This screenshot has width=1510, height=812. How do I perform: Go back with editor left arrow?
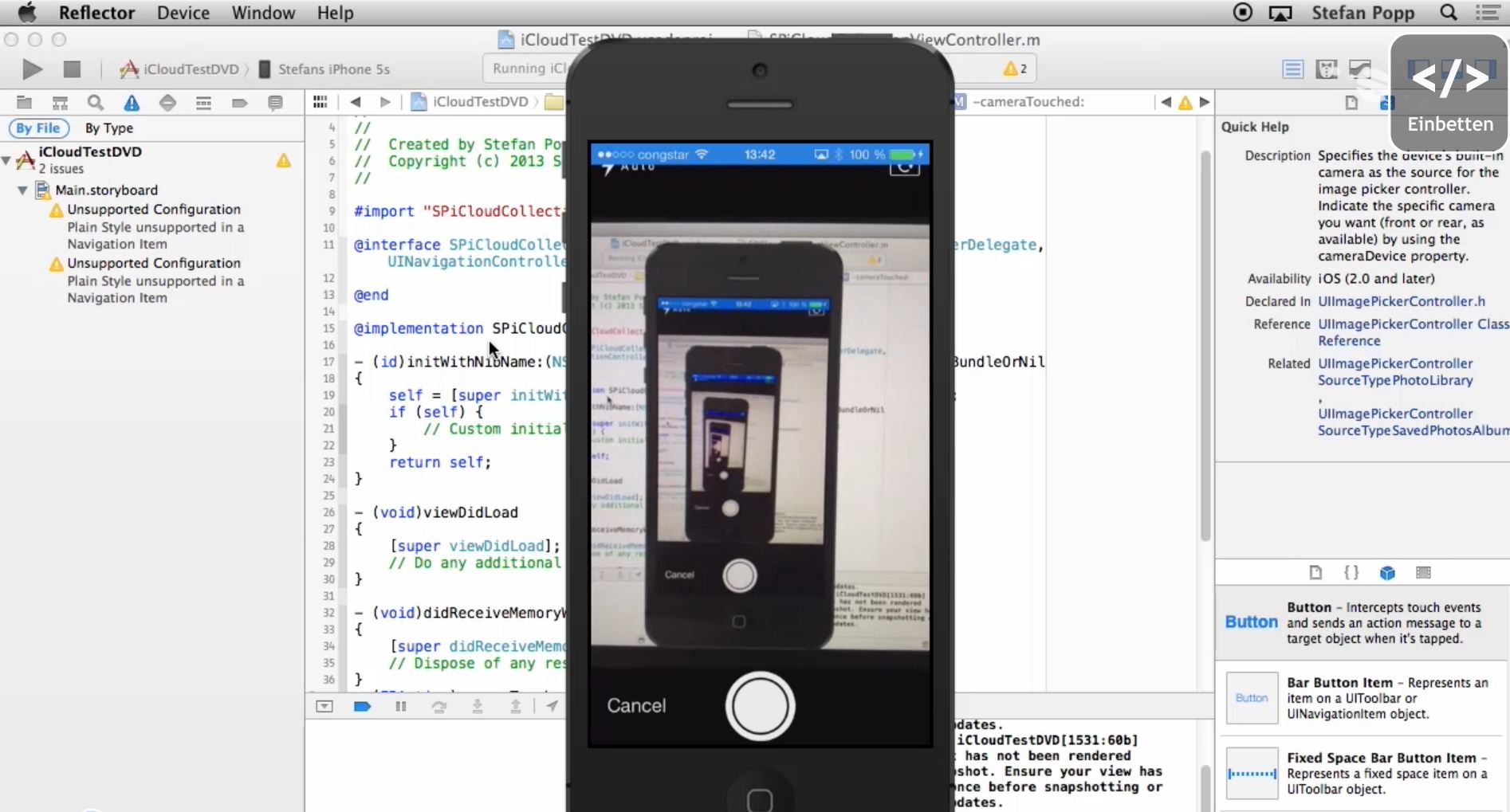[356, 101]
